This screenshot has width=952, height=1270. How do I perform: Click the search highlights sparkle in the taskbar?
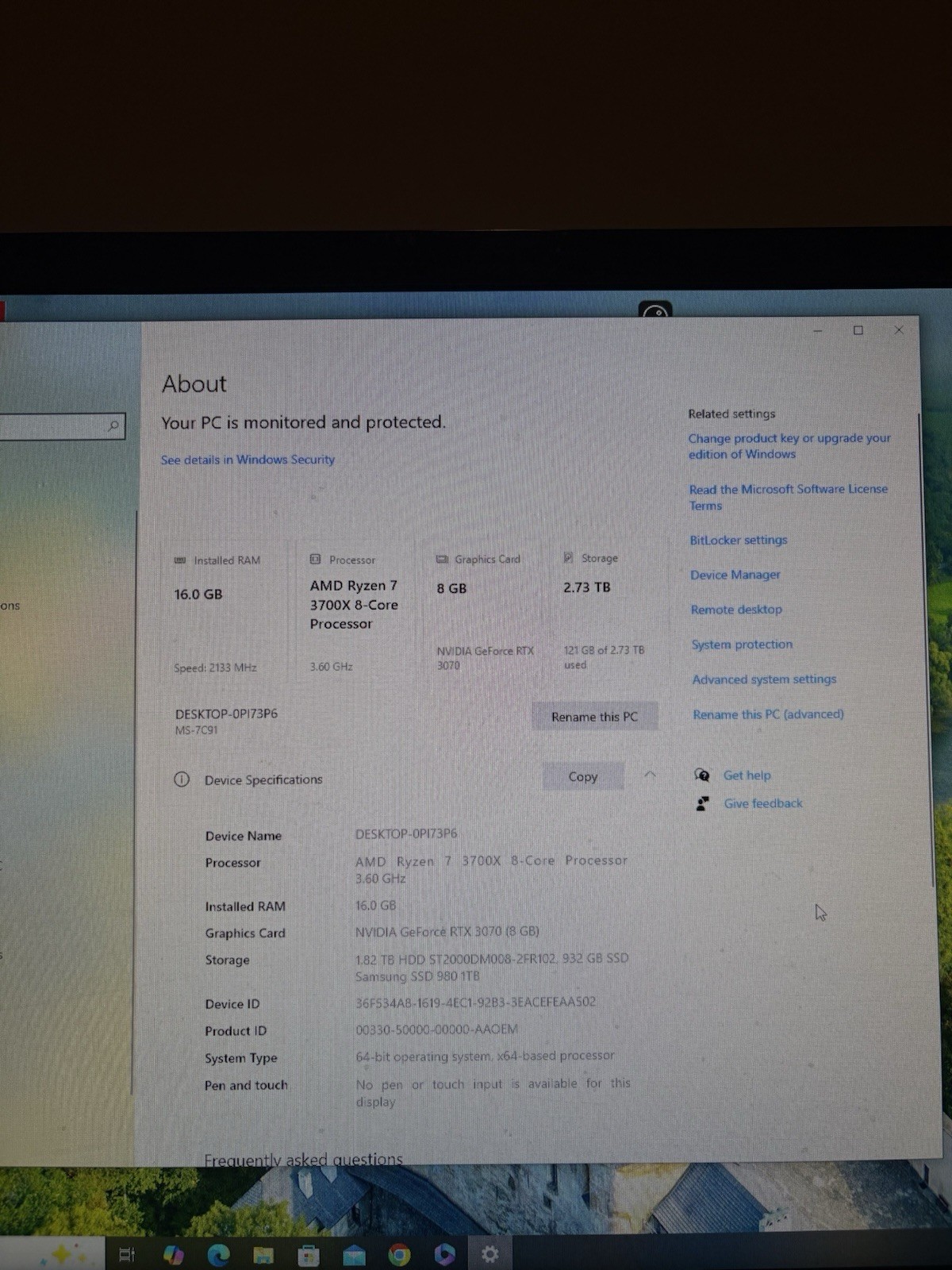coord(61,1254)
